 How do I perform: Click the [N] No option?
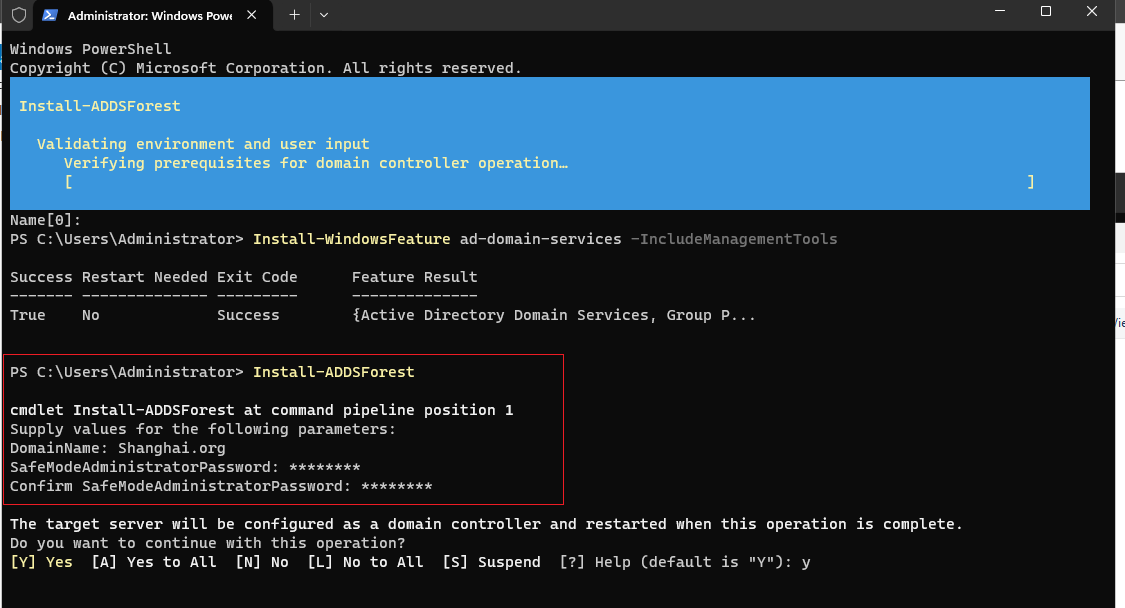coord(262,562)
